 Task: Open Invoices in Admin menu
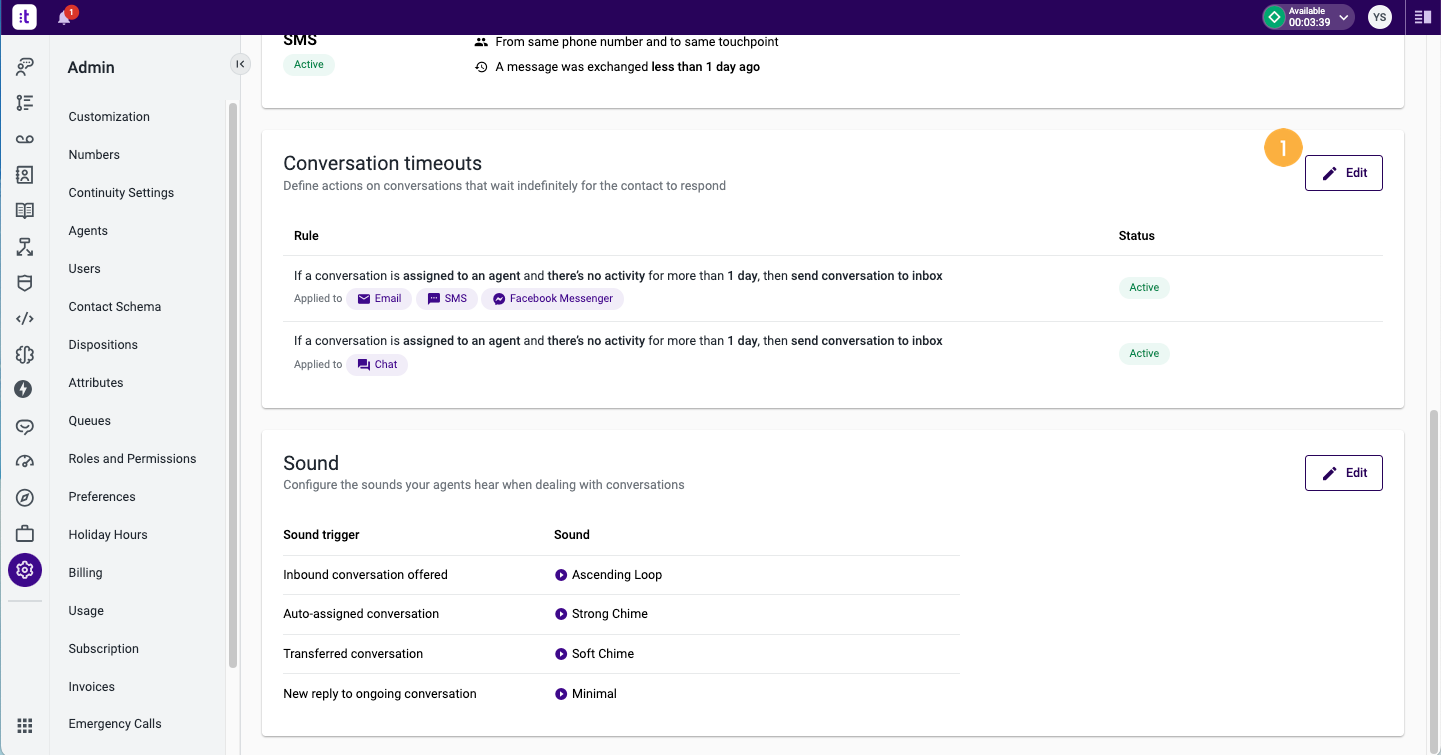click(x=92, y=687)
